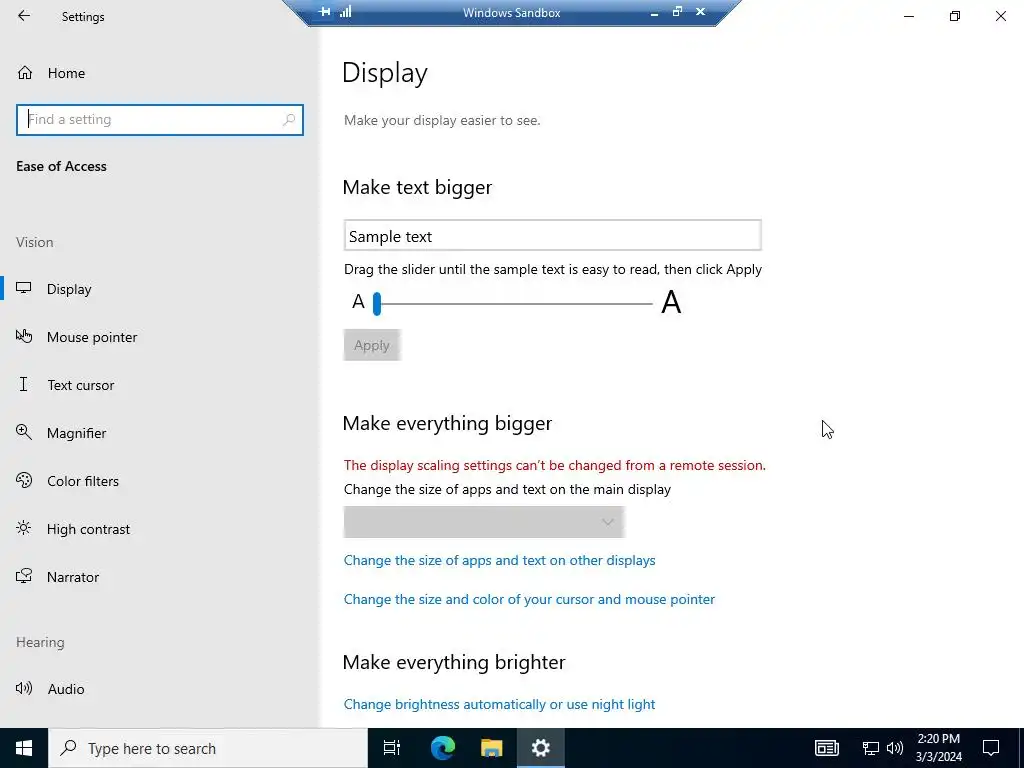Open File Explorer from the taskbar

tap(492, 748)
